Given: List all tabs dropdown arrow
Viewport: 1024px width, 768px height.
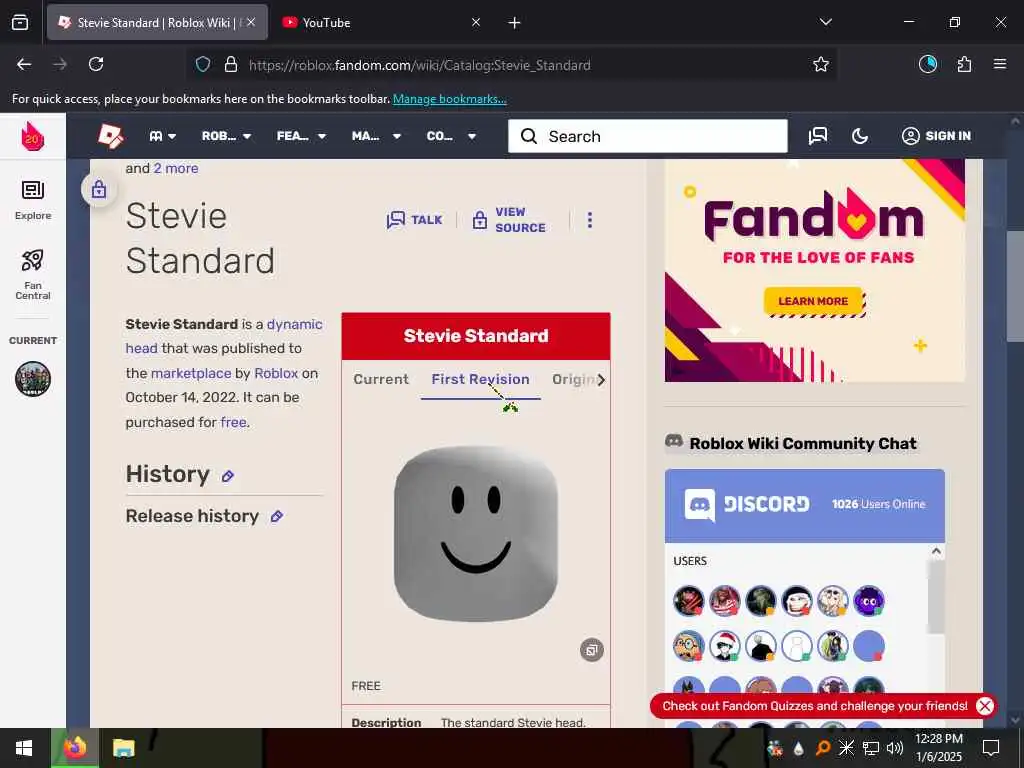Looking at the screenshot, I should (825, 22).
